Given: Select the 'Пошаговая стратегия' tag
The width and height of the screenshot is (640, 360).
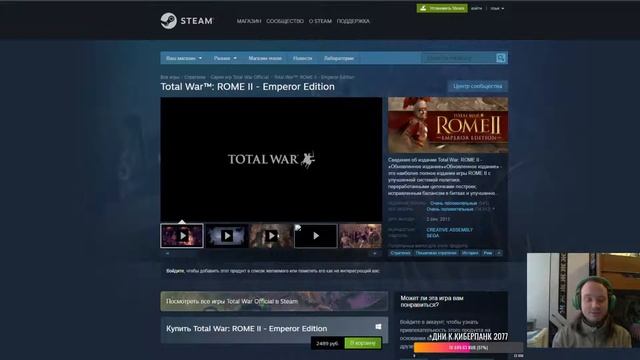Looking at the screenshot, I should (x=436, y=253).
